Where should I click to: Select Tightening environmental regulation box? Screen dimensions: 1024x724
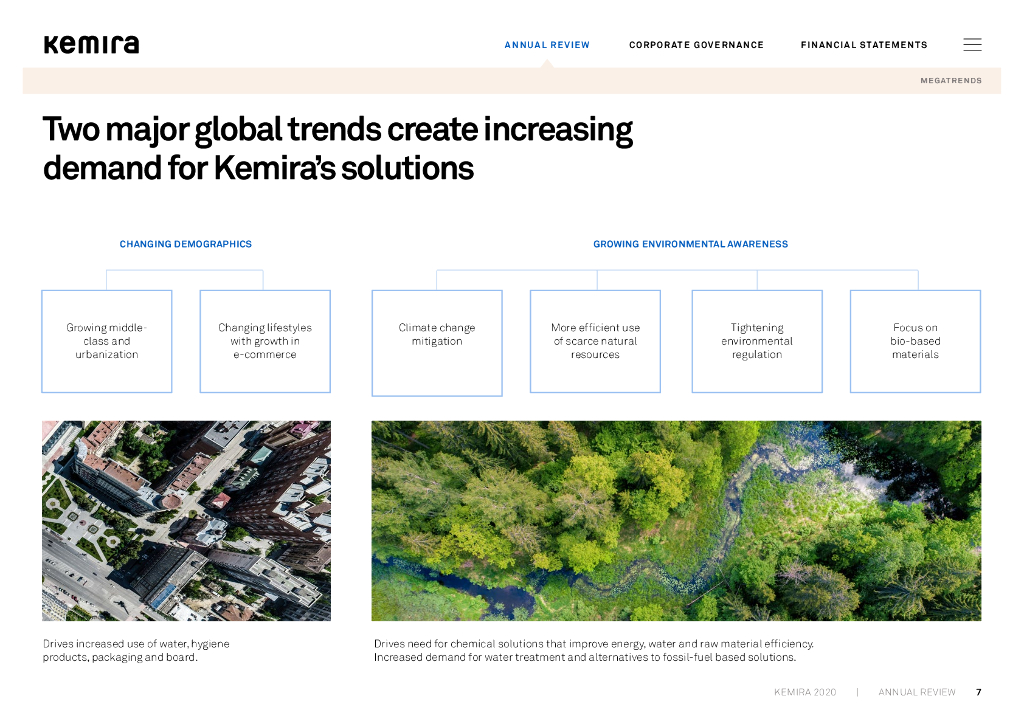pyautogui.click(x=757, y=341)
